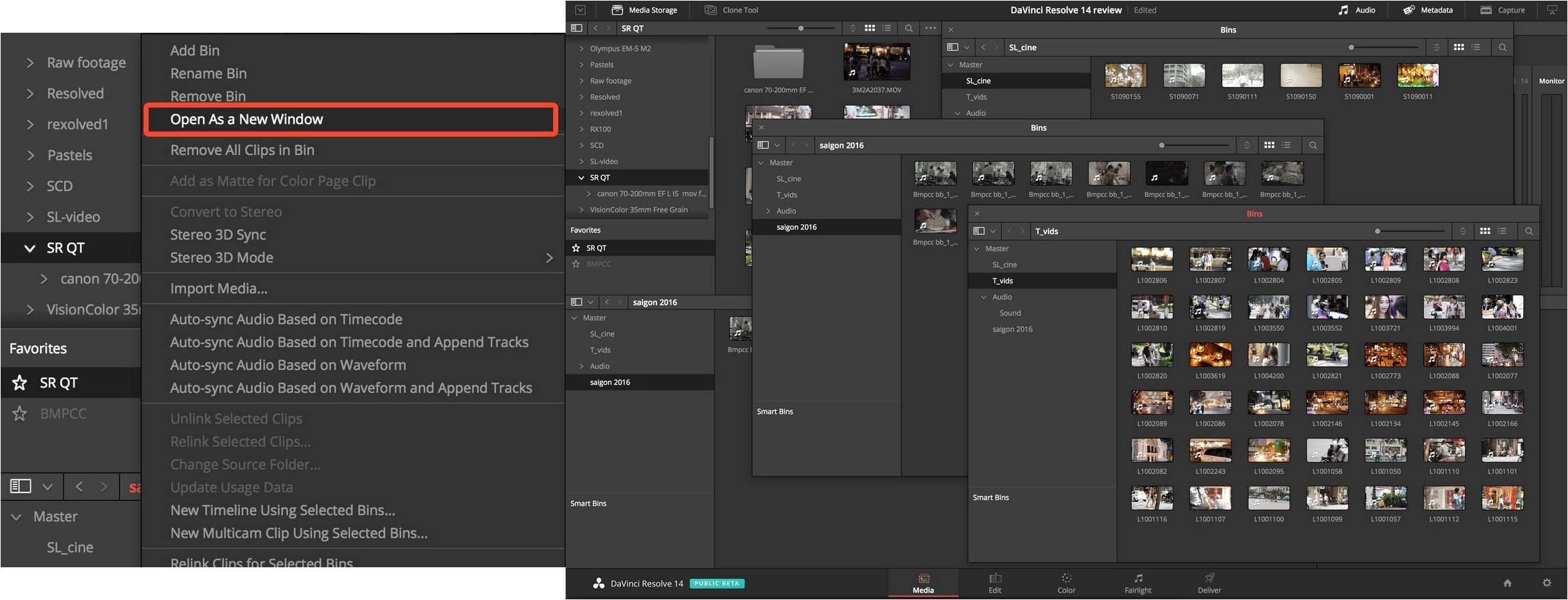Search media storage magnifier icon

[909, 28]
